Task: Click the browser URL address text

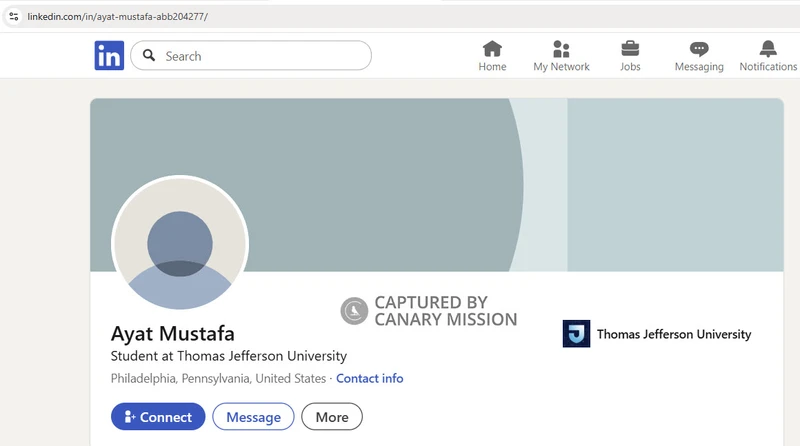Action: 117,16
